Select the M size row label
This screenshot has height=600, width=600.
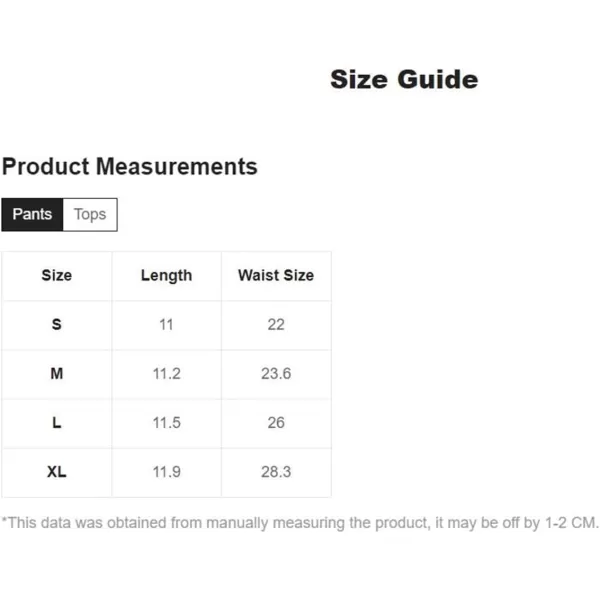click(x=57, y=373)
